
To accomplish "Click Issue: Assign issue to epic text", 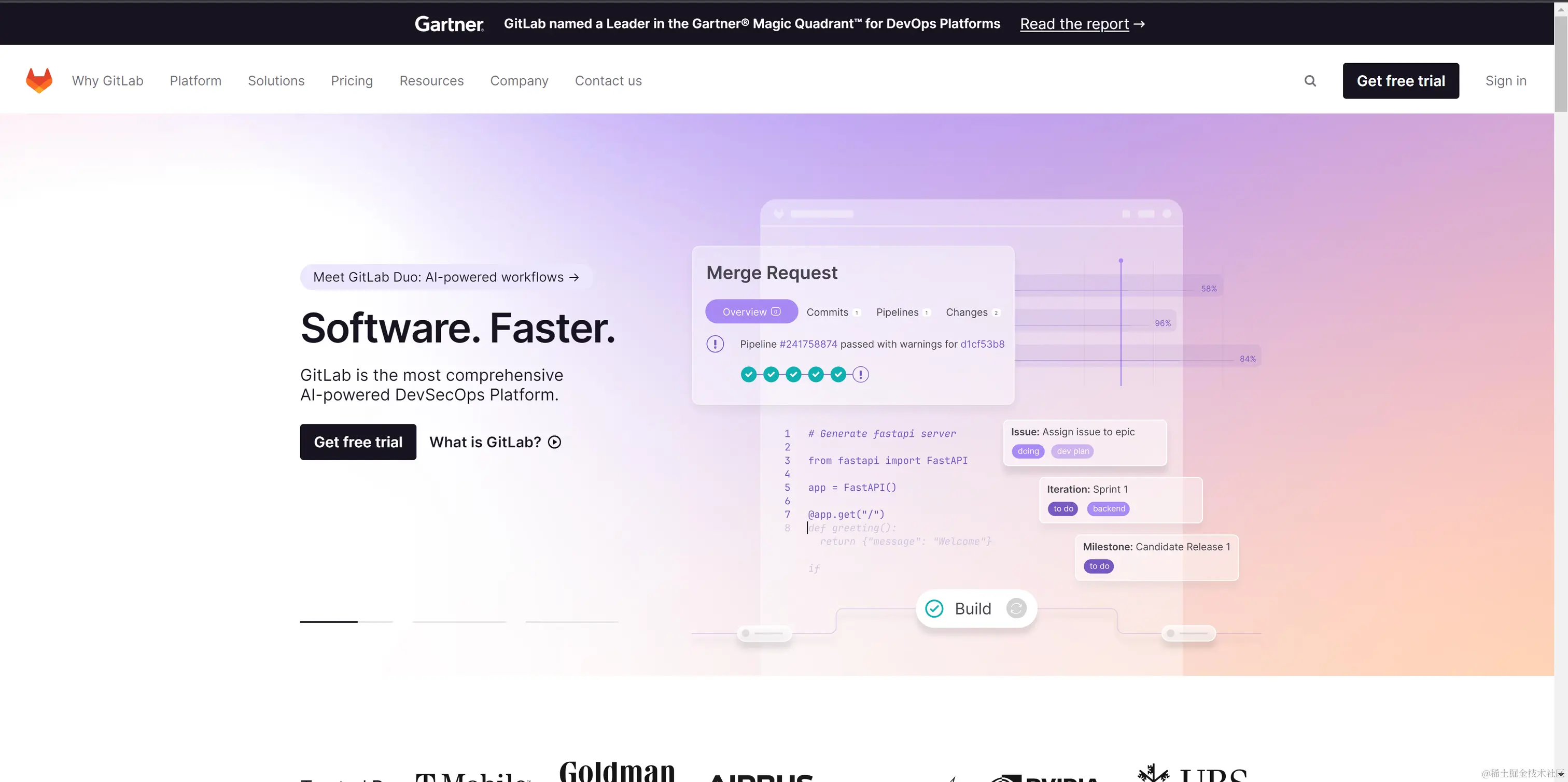I will (1072, 432).
